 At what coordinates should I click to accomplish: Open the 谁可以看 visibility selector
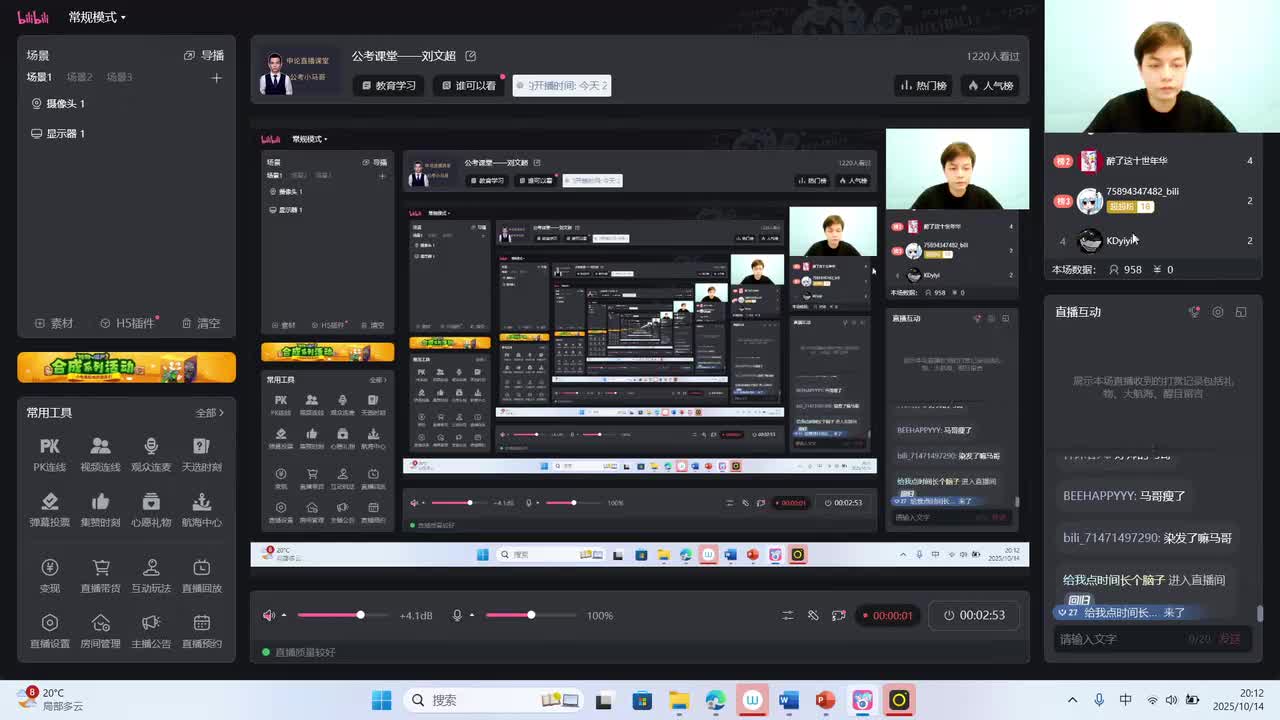click(x=468, y=86)
